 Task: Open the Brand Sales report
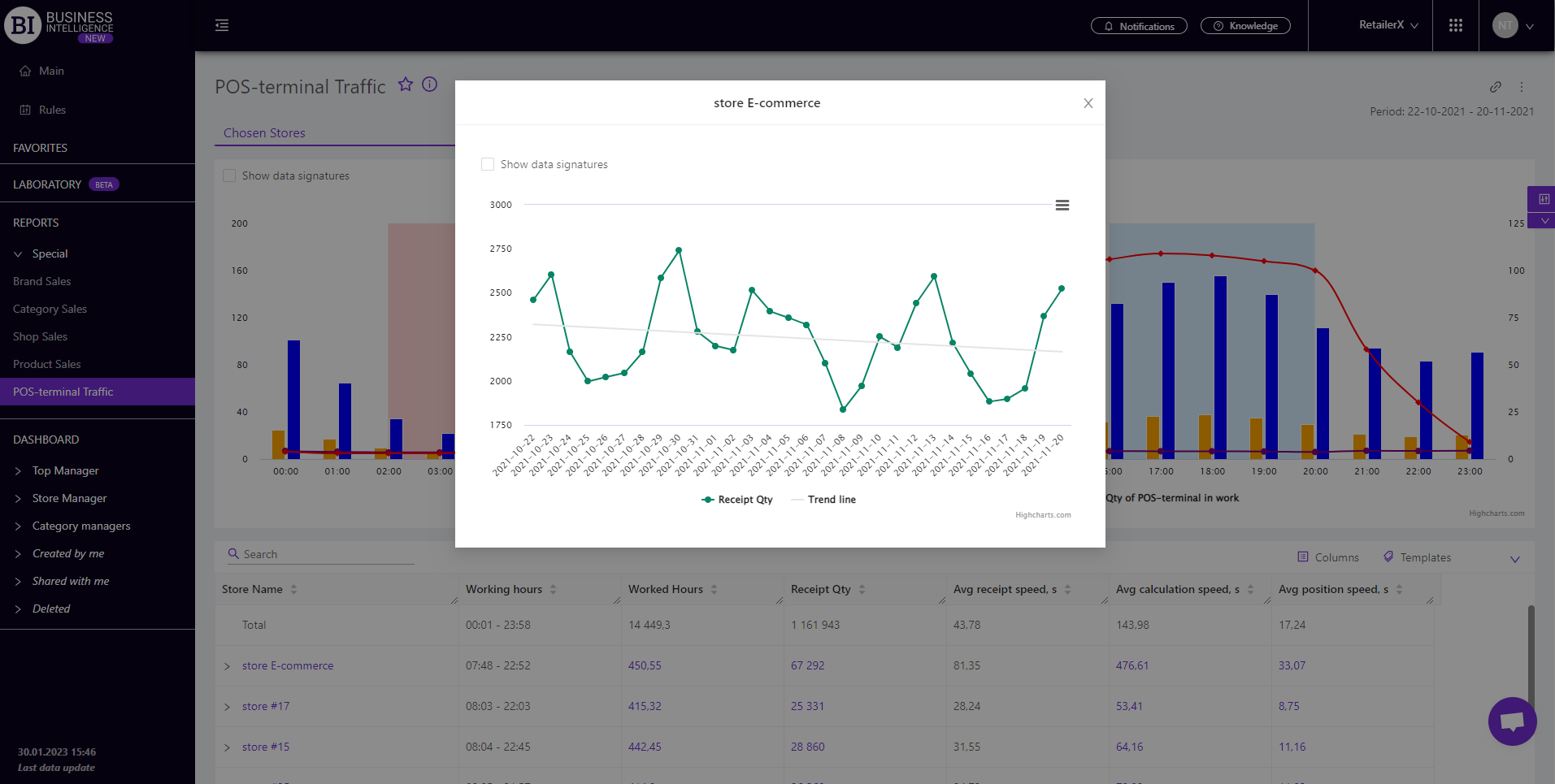(x=42, y=281)
